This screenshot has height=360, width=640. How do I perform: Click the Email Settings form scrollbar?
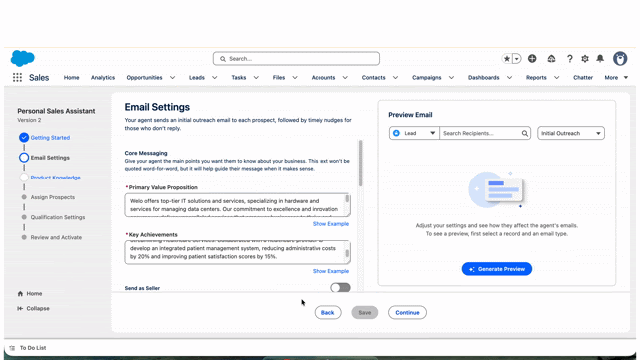pyautogui.click(x=360, y=163)
